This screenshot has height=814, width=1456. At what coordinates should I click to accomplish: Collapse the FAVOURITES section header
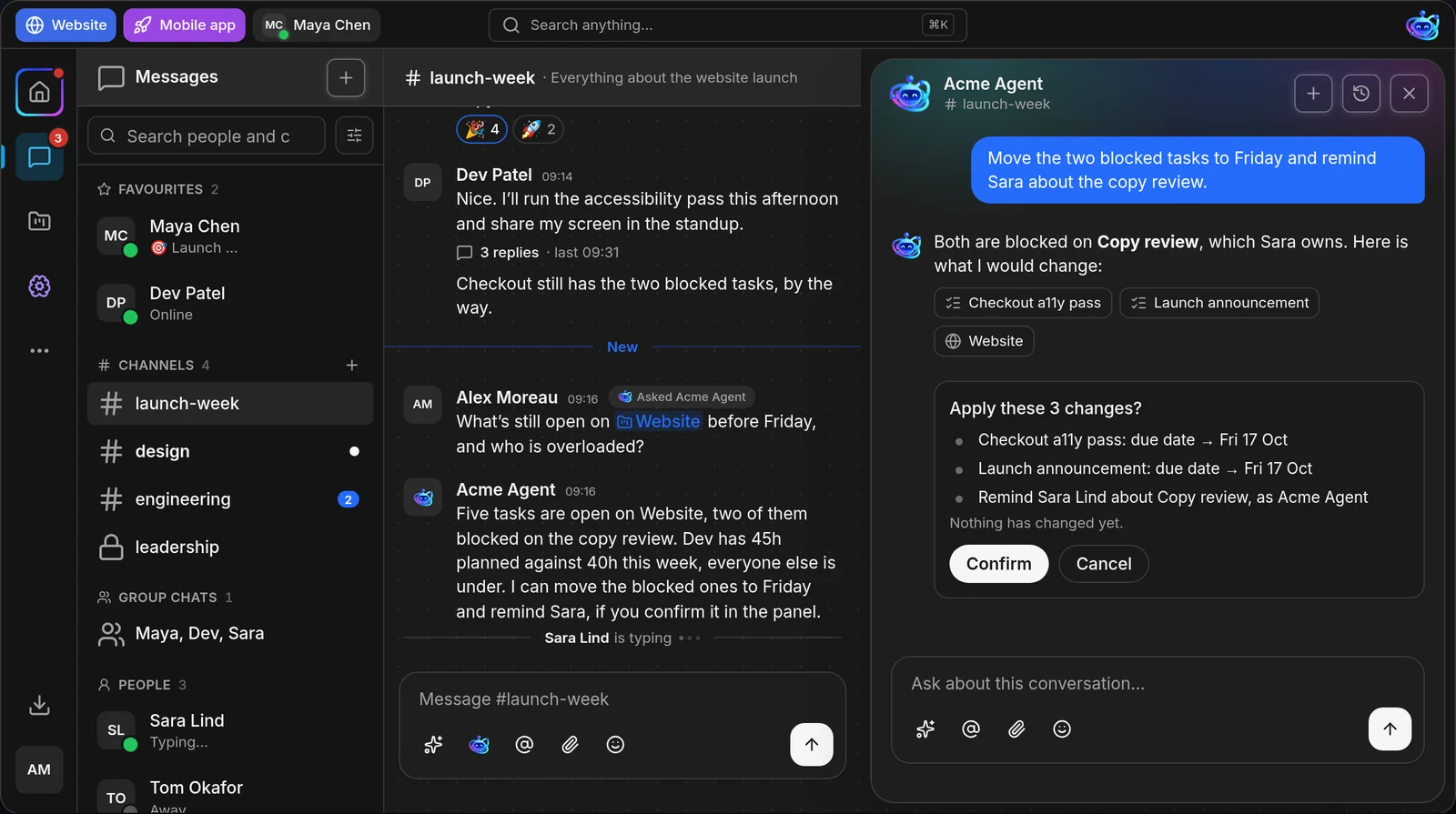click(x=157, y=189)
